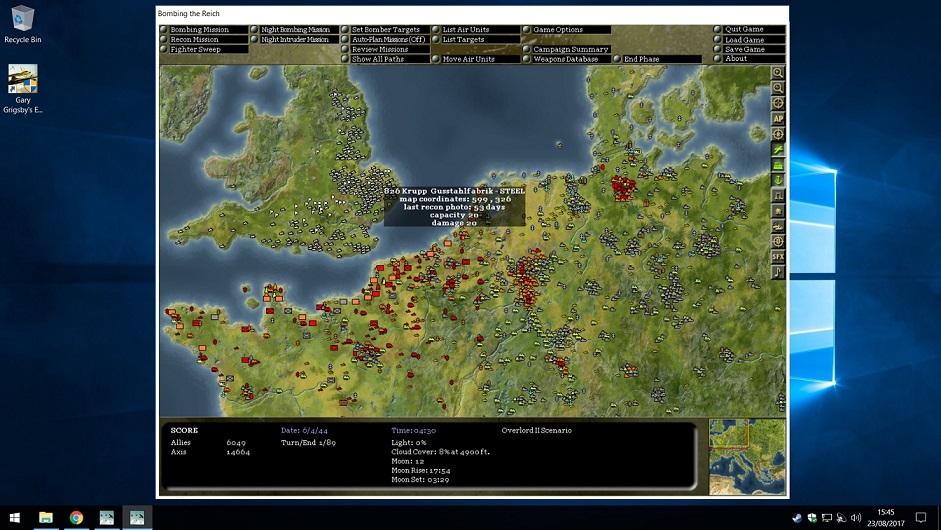This screenshot has height=530, width=941.
Task: Click the Europe minimap thumbnail
Action: pos(747,457)
